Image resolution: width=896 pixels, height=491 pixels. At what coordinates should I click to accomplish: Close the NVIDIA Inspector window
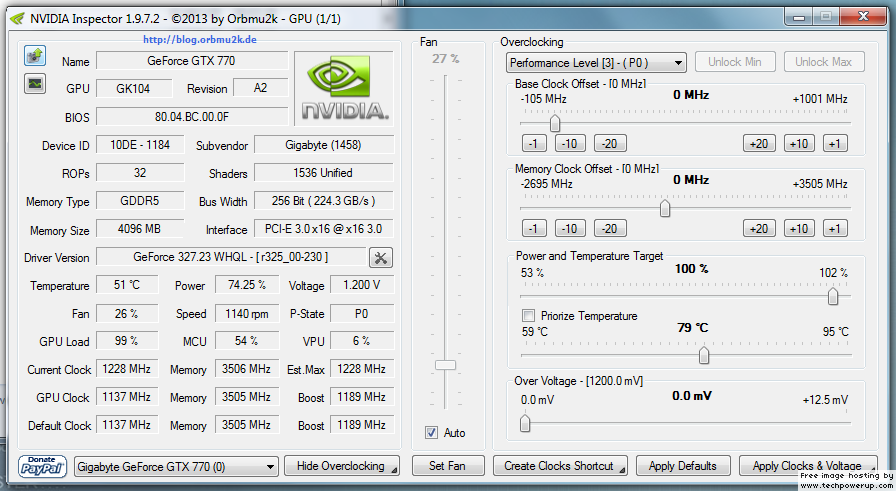(x=863, y=17)
